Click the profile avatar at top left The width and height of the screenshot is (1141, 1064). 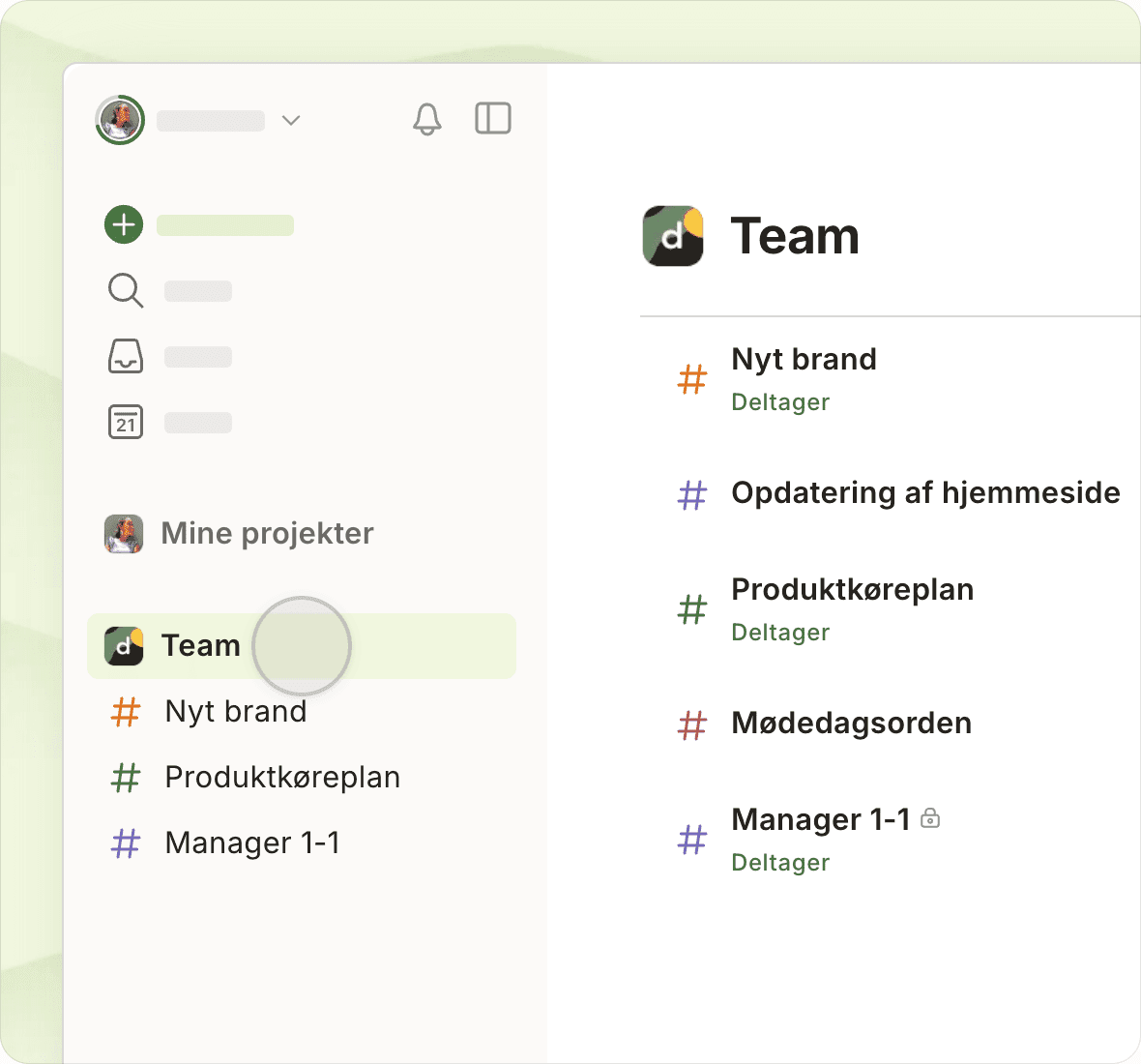(x=120, y=120)
